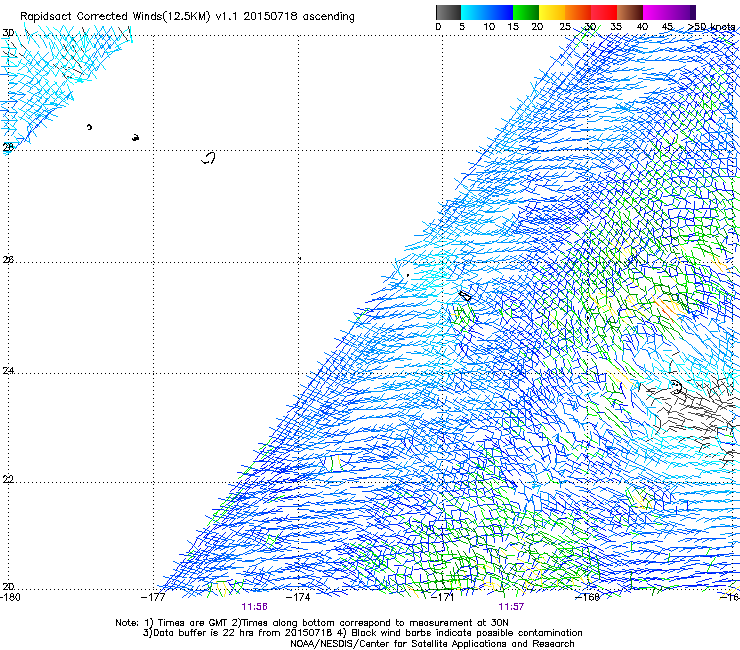Screen dimensions: 740x650
Task: Click the '-174' longitude label
Action: tap(298, 597)
